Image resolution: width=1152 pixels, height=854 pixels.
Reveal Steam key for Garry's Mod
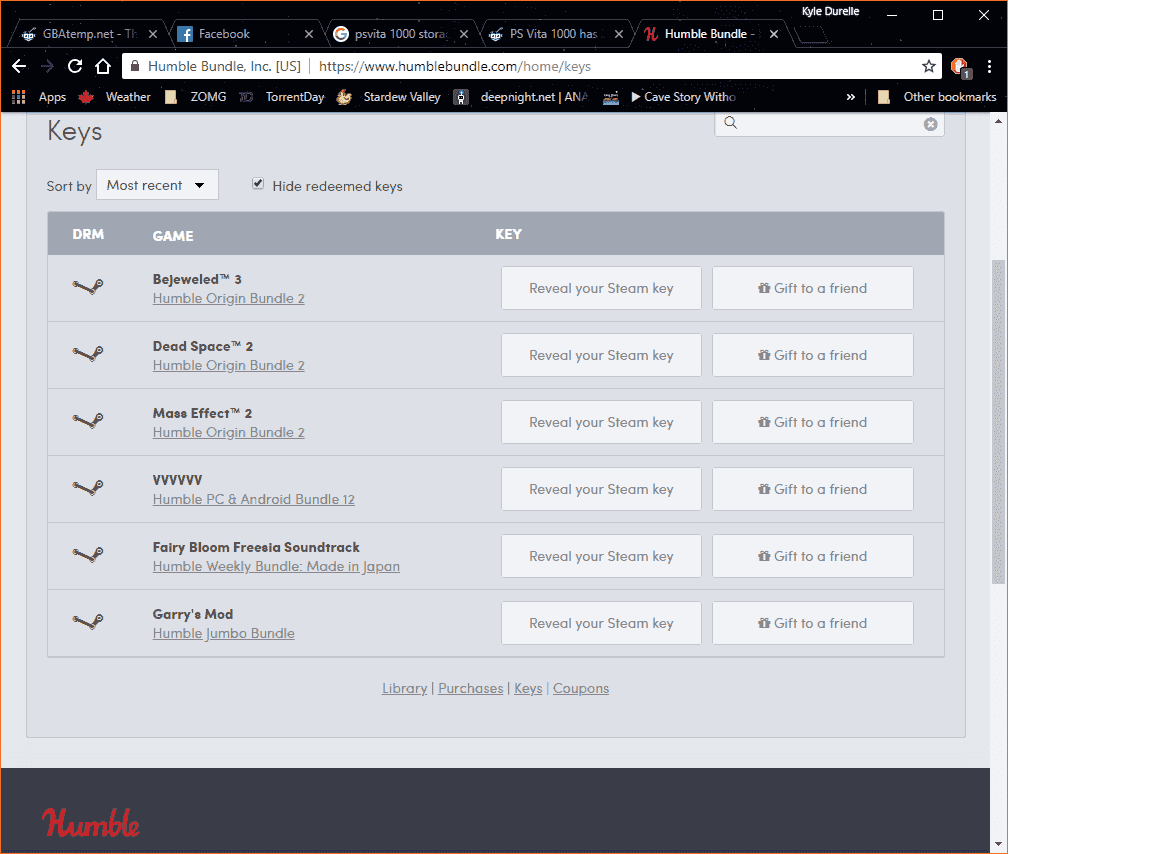click(x=601, y=623)
